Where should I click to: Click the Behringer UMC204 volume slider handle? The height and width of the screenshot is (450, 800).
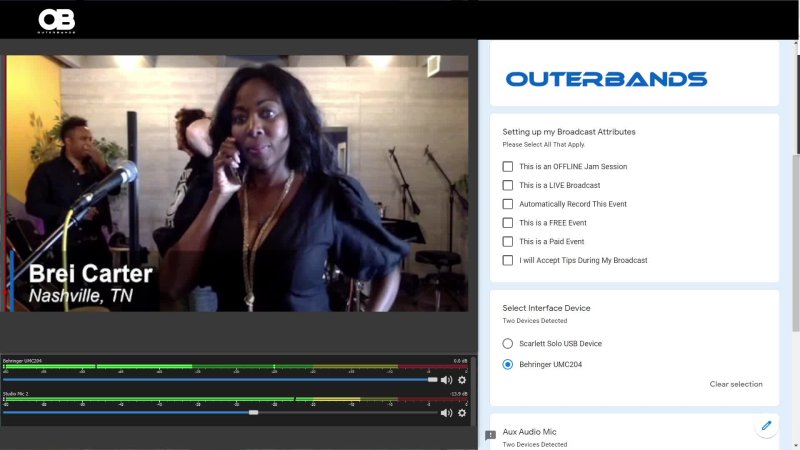pyautogui.click(x=432, y=380)
